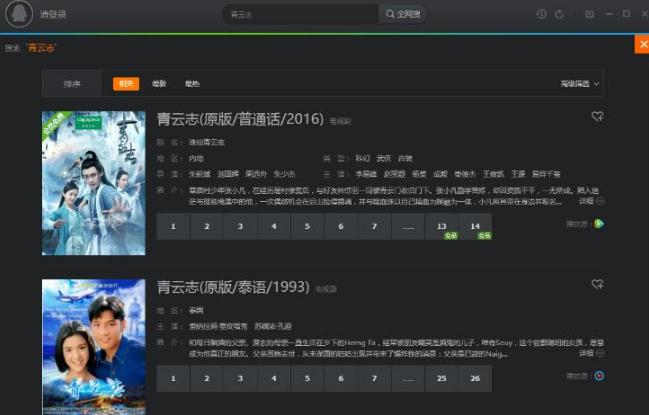The height and width of the screenshot is (415, 649).
Task: Favorite the 1993 Thai series with the heart icon
Action: pos(597,284)
